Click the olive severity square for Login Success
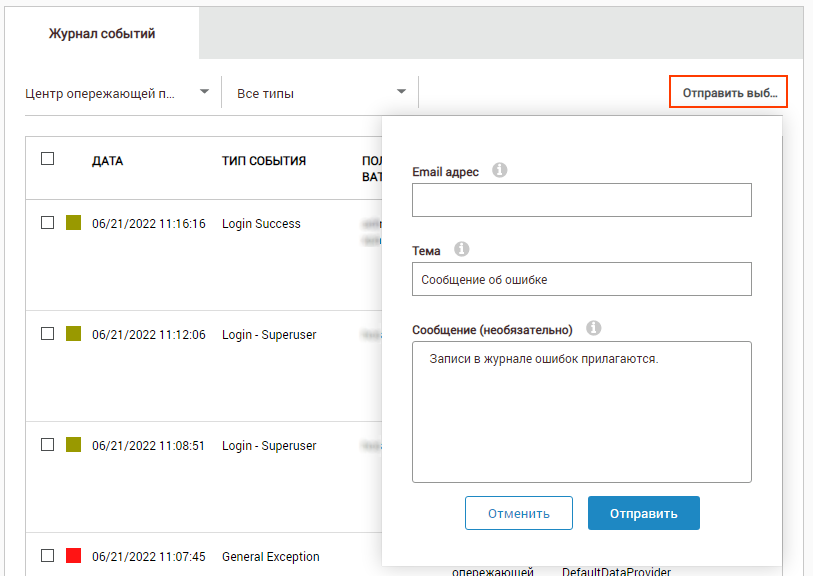 (x=73, y=223)
